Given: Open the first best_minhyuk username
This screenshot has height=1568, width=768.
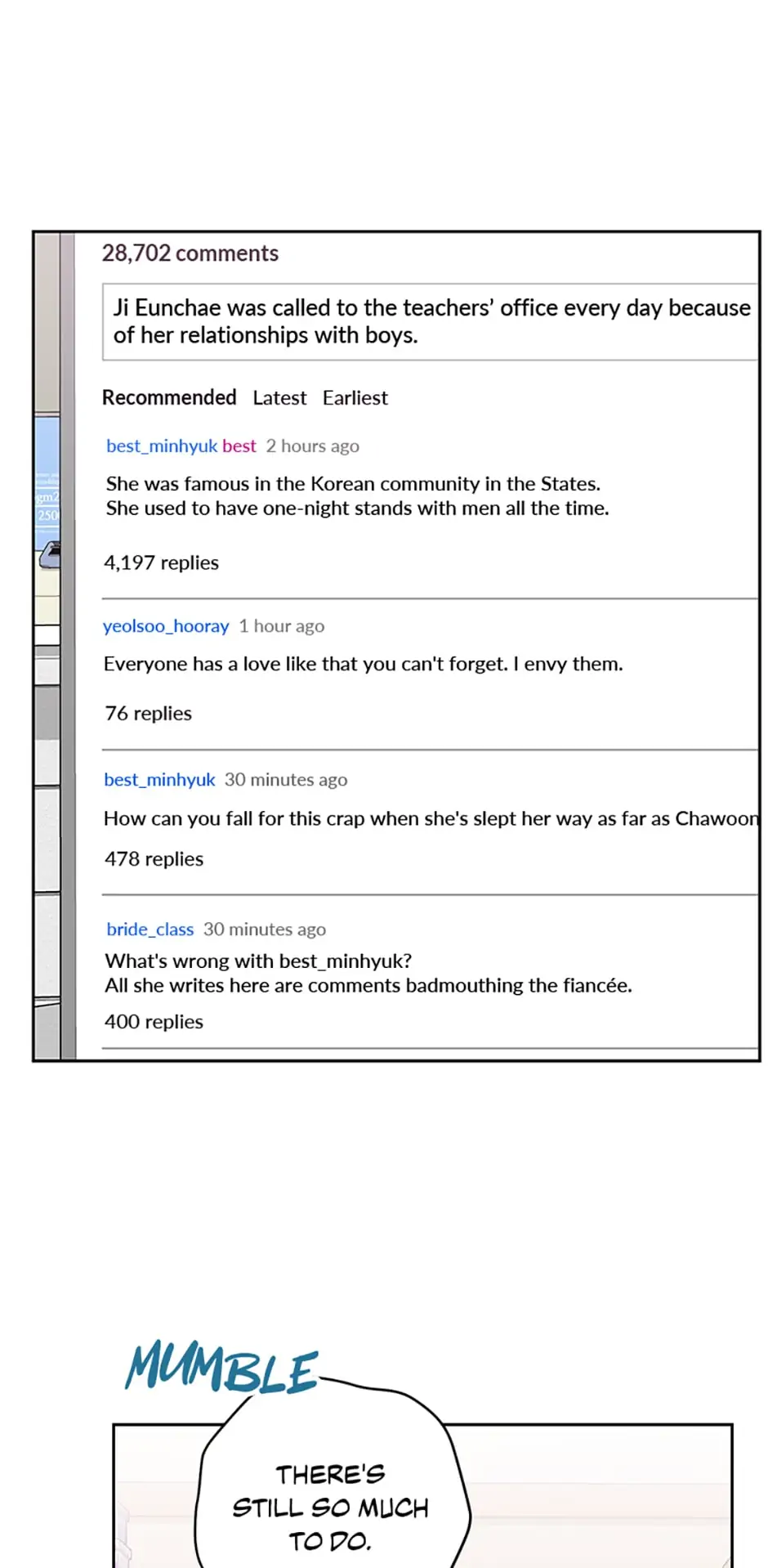Looking at the screenshot, I should point(162,446).
